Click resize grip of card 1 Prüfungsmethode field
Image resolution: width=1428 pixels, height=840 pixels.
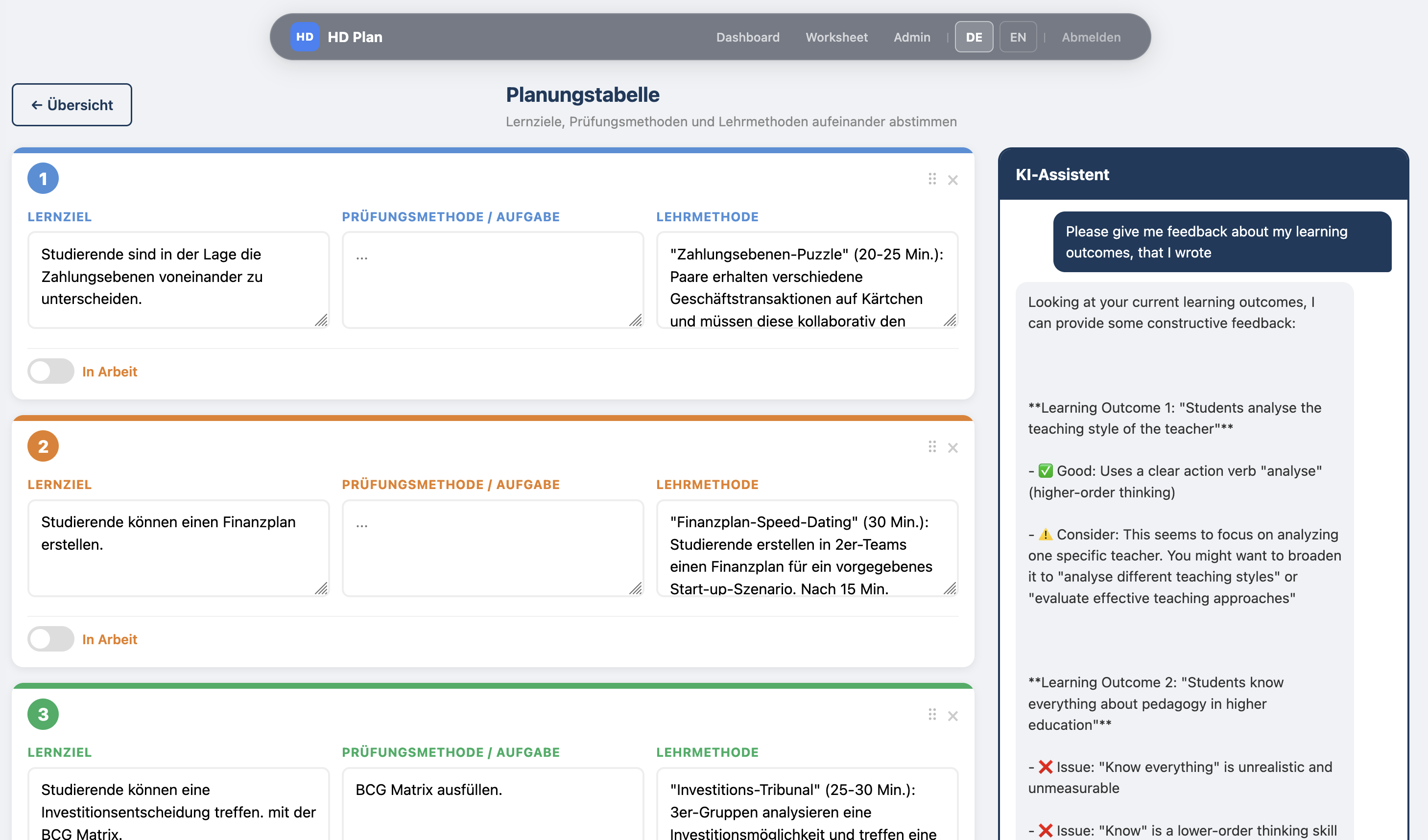pos(636,321)
